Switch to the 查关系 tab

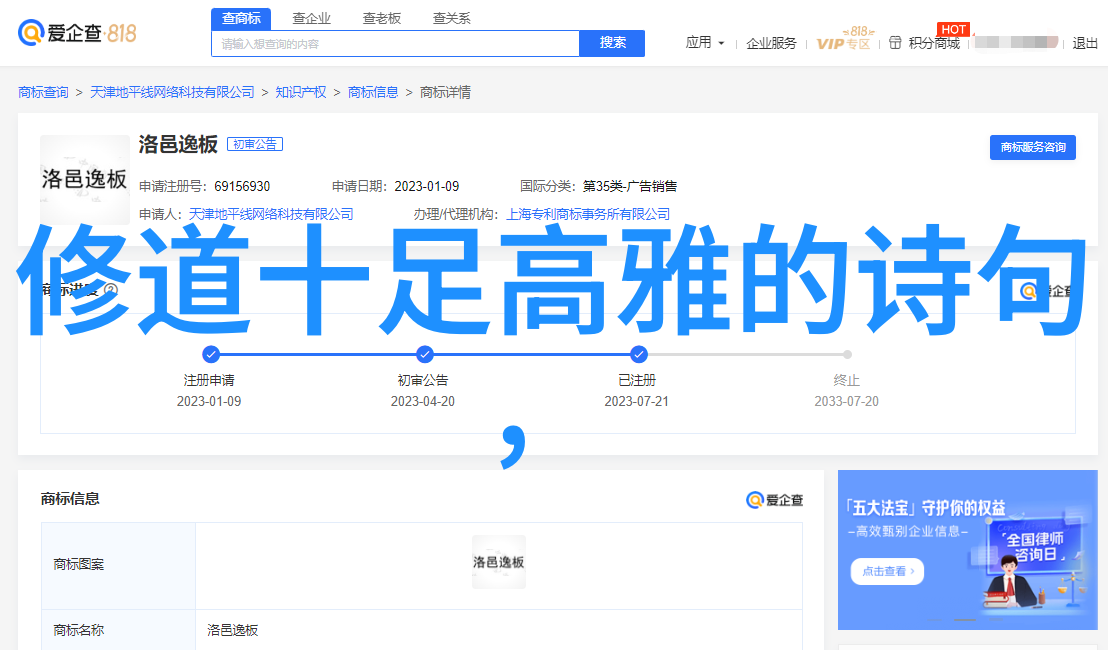click(x=452, y=18)
